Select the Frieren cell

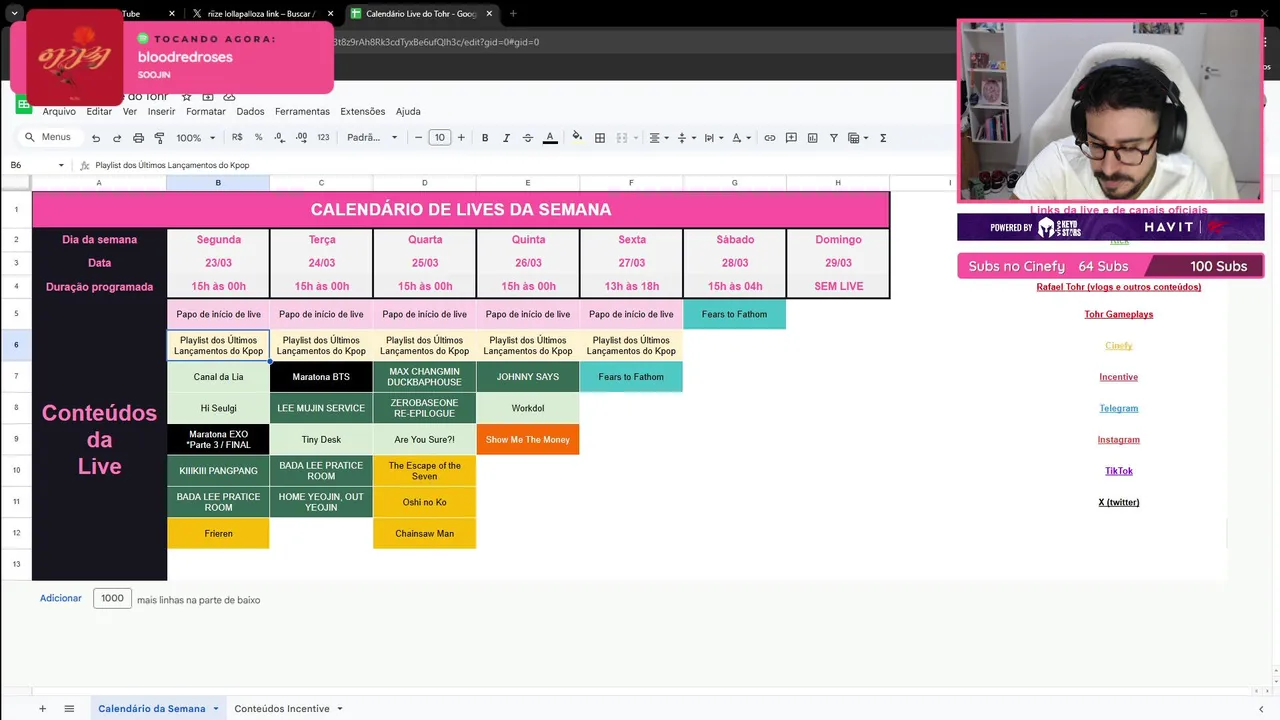tap(218, 533)
